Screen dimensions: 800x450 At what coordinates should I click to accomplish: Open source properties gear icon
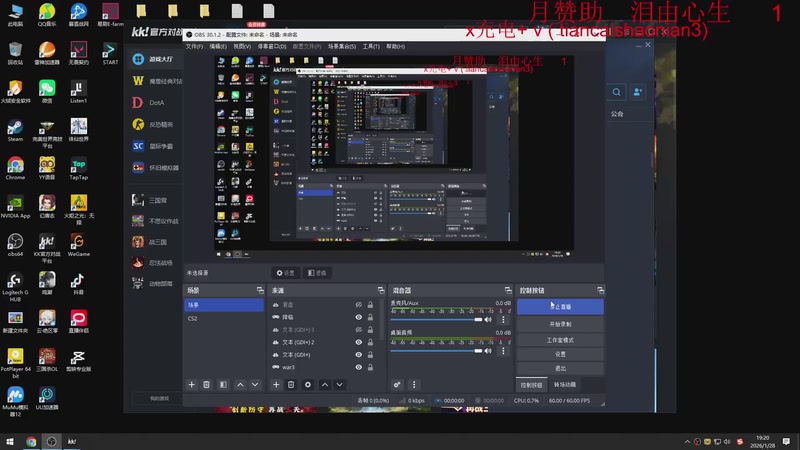(x=308, y=385)
